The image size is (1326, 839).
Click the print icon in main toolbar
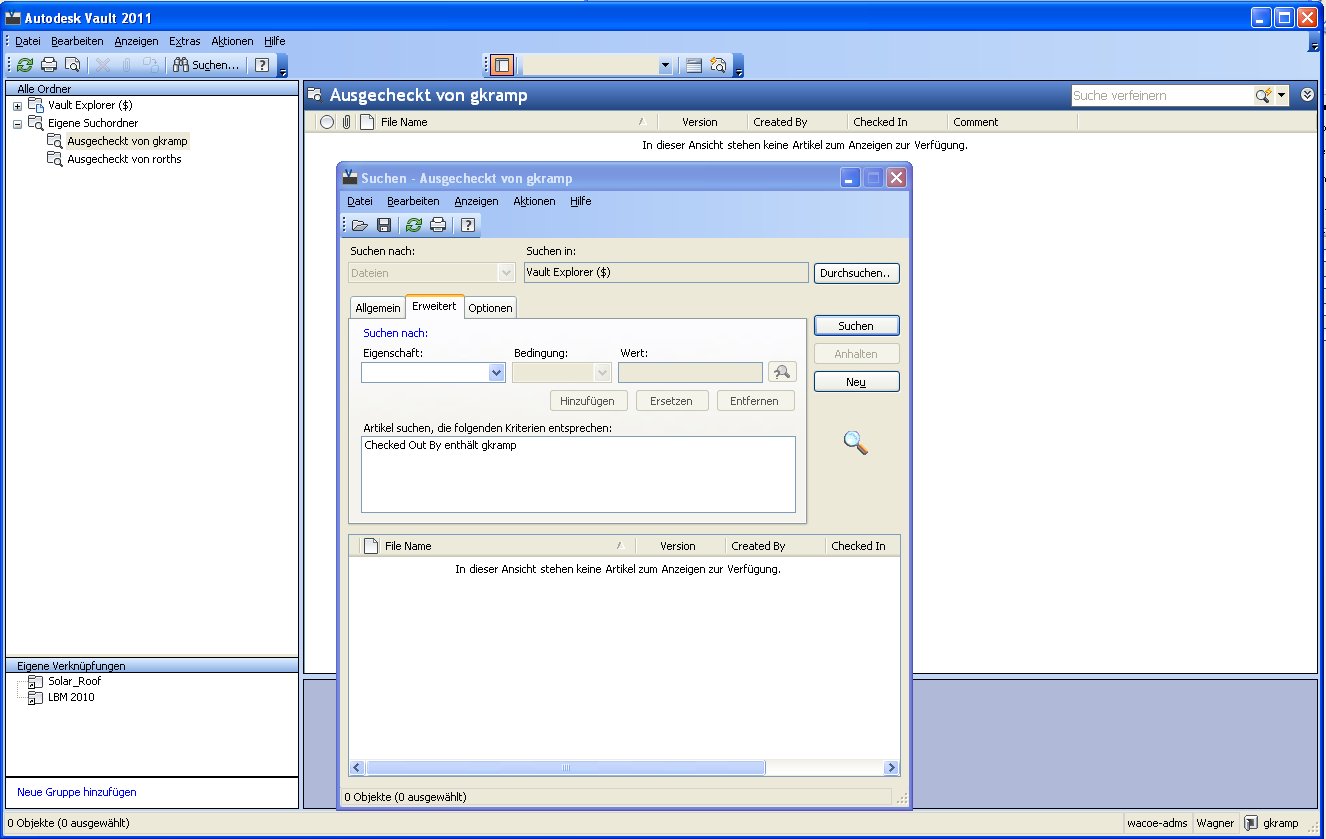[x=48, y=65]
